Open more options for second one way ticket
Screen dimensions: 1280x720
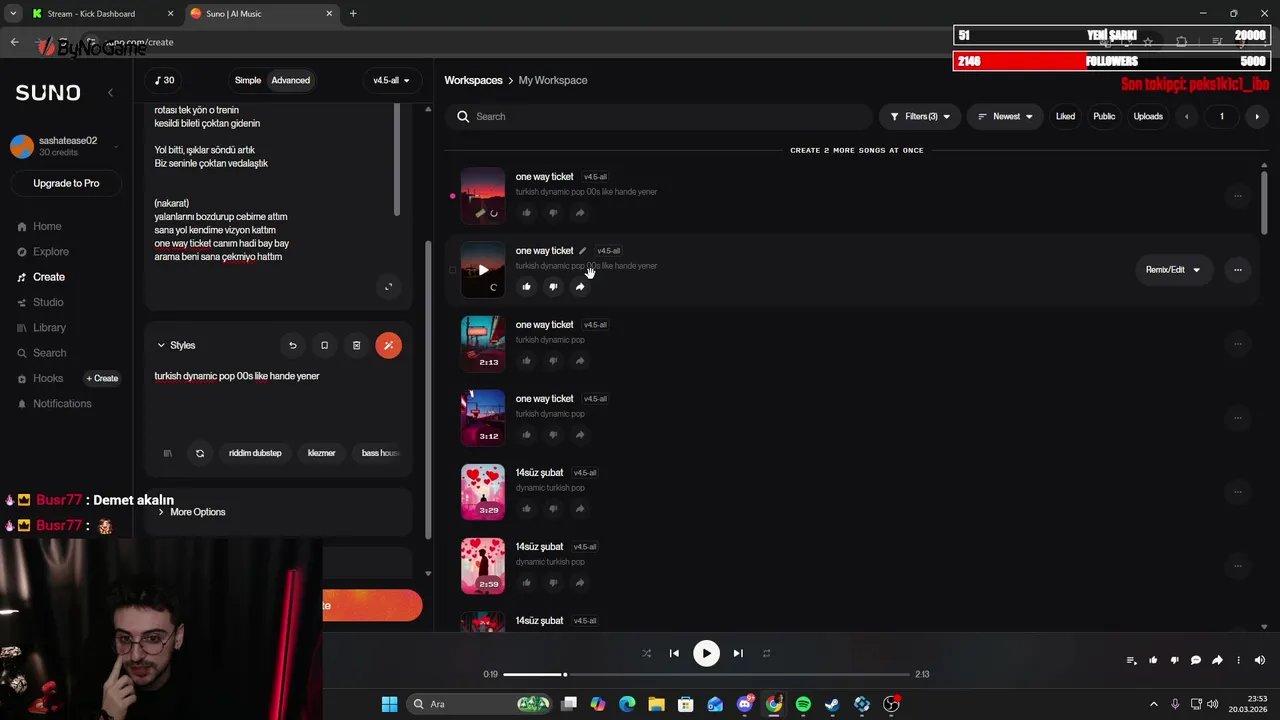[x=1238, y=270]
